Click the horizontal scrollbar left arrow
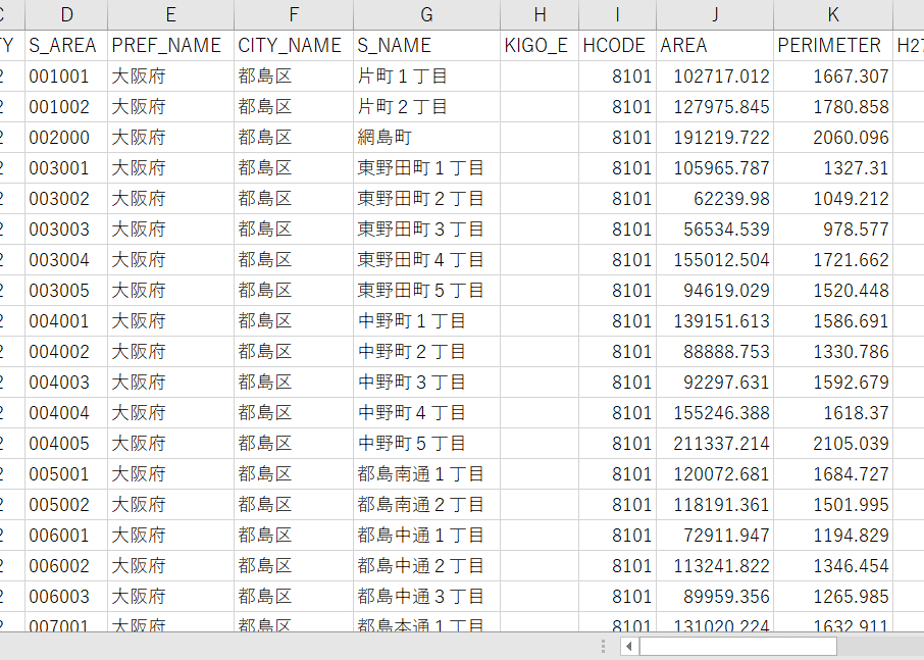The height and width of the screenshot is (660, 924). tap(629, 646)
